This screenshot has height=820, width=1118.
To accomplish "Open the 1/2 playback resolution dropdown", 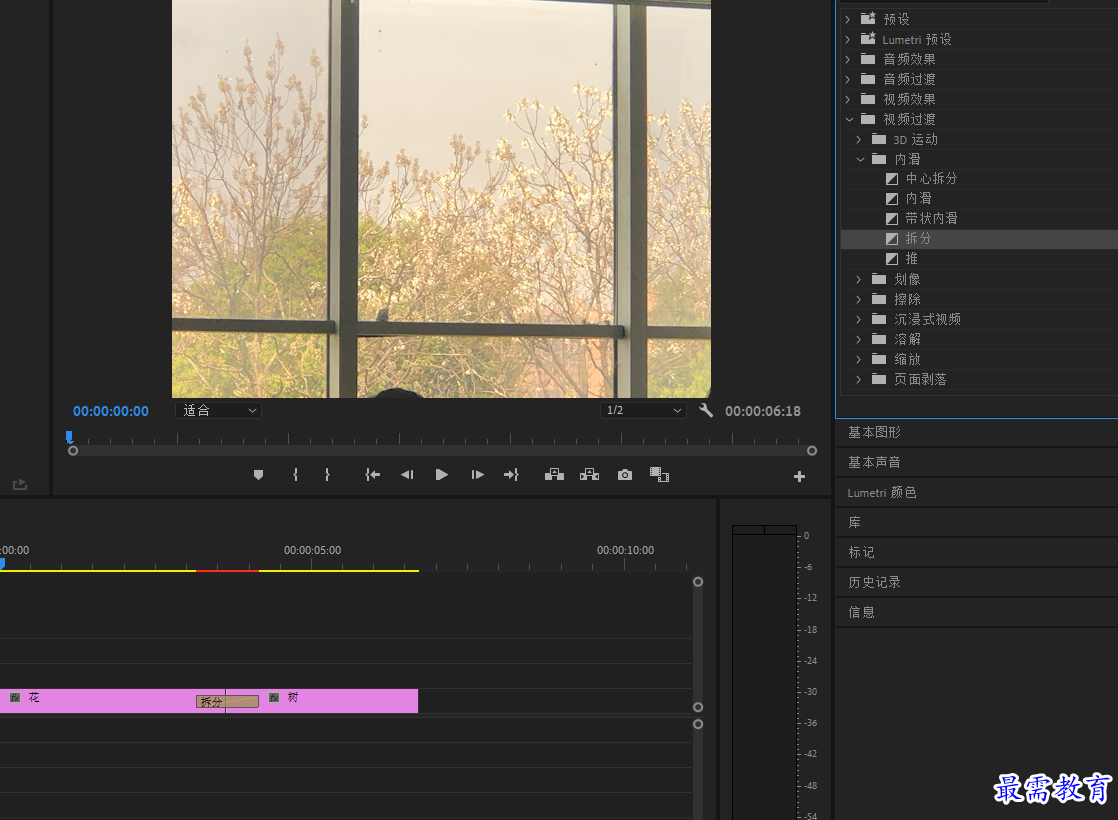I will pyautogui.click(x=643, y=411).
